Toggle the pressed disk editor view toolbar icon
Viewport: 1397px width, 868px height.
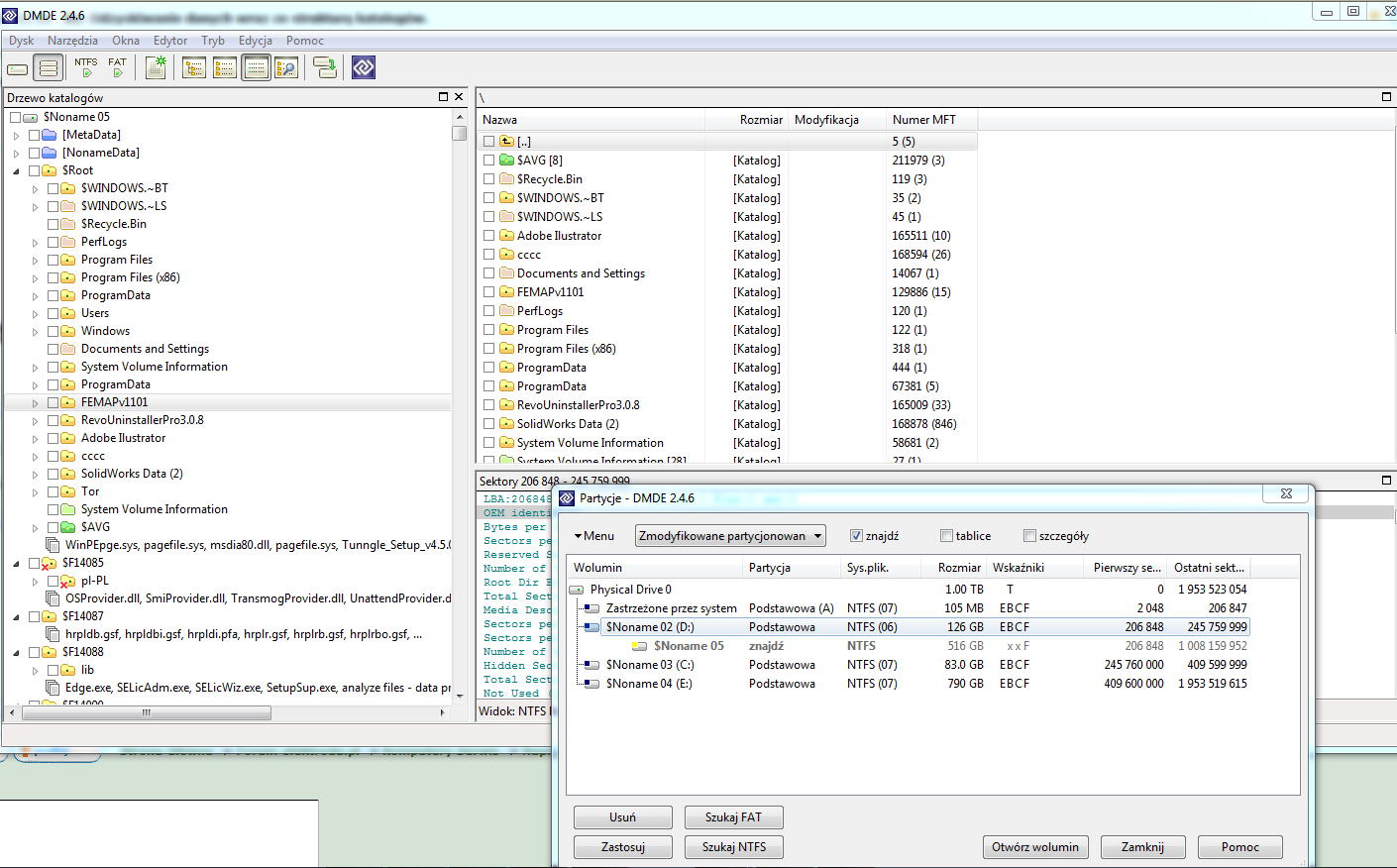click(x=257, y=67)
